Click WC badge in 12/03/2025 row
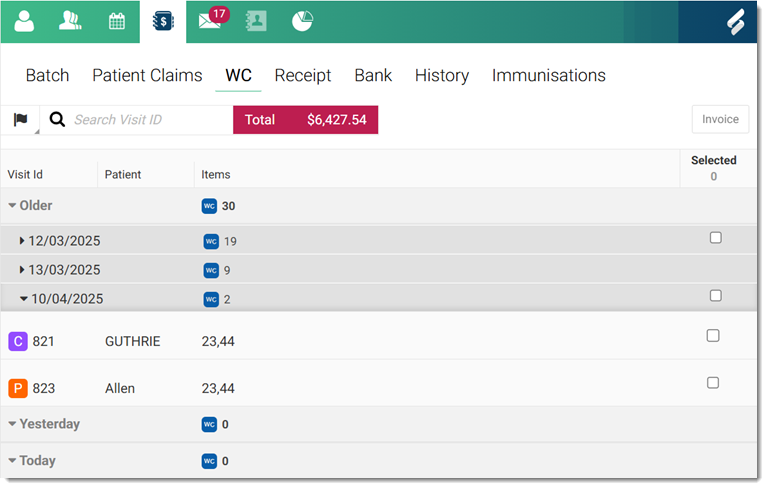767x488 pixels. (x=211, y=242)
